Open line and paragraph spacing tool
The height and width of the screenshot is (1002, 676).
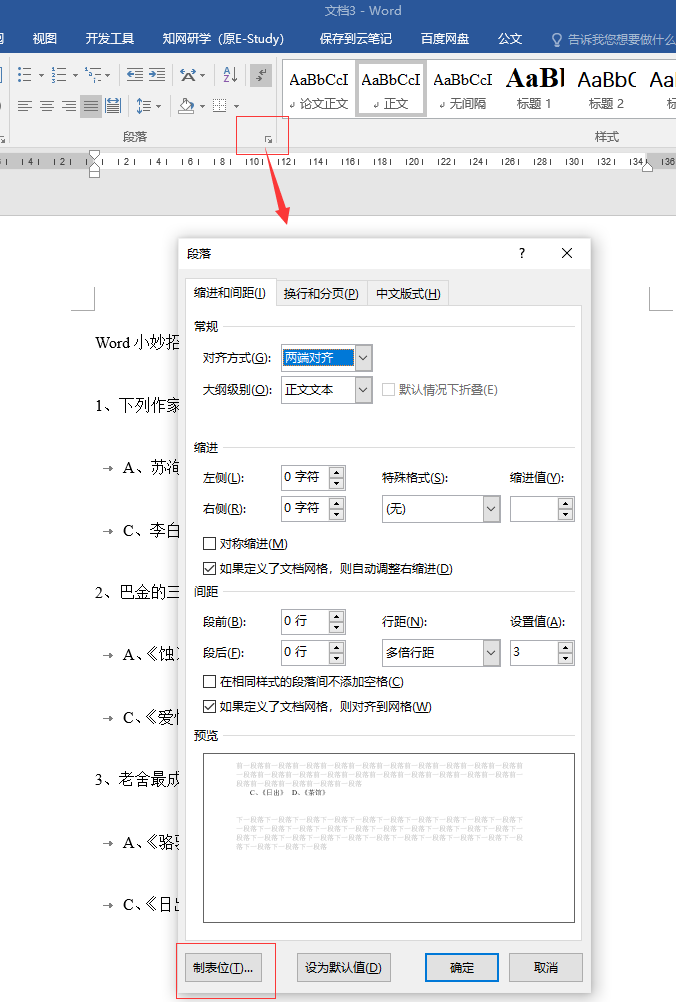[x=144, y=105]
